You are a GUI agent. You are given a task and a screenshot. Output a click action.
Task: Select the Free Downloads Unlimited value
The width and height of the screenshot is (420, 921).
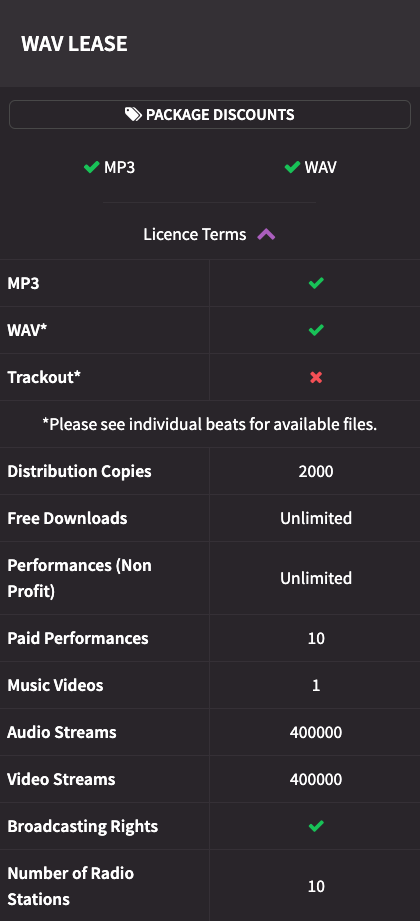316,518
